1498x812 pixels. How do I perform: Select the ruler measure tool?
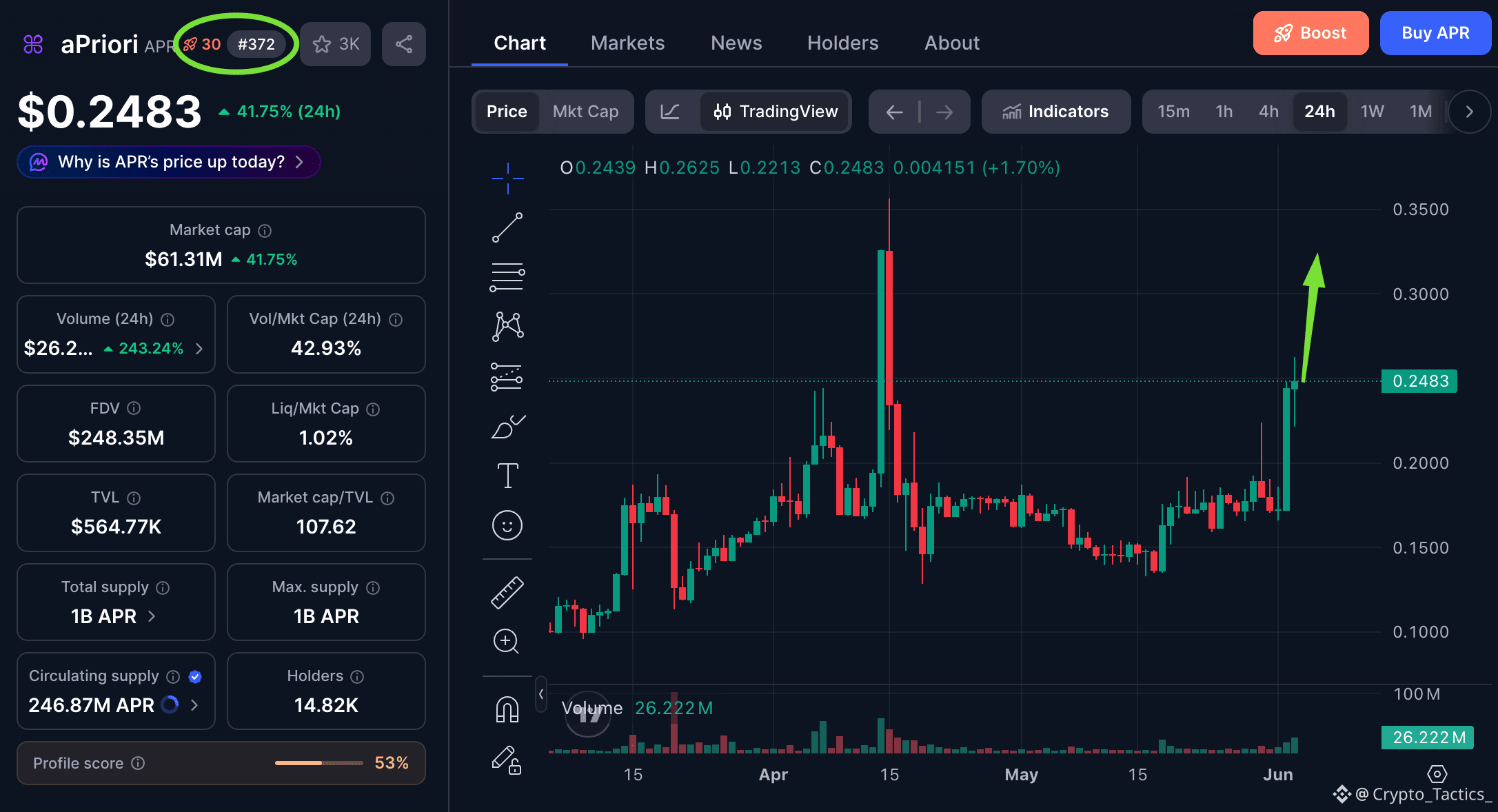click(507, 593)
